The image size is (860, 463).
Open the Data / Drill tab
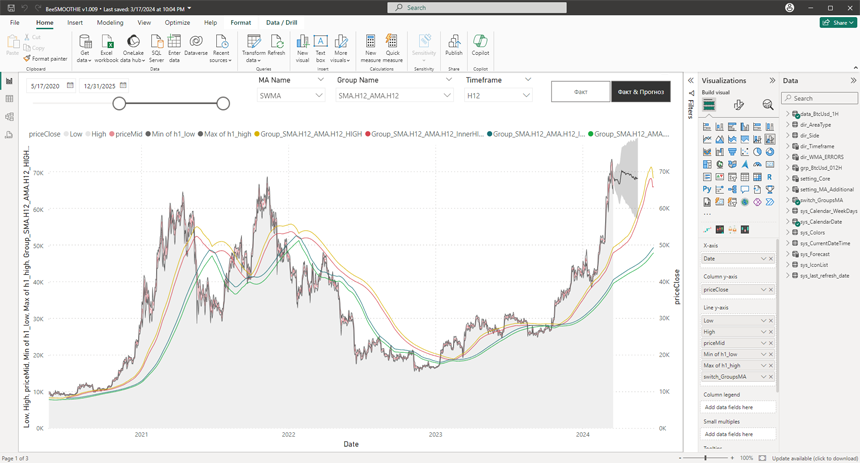pyautogui.click(x=281, y=22)
